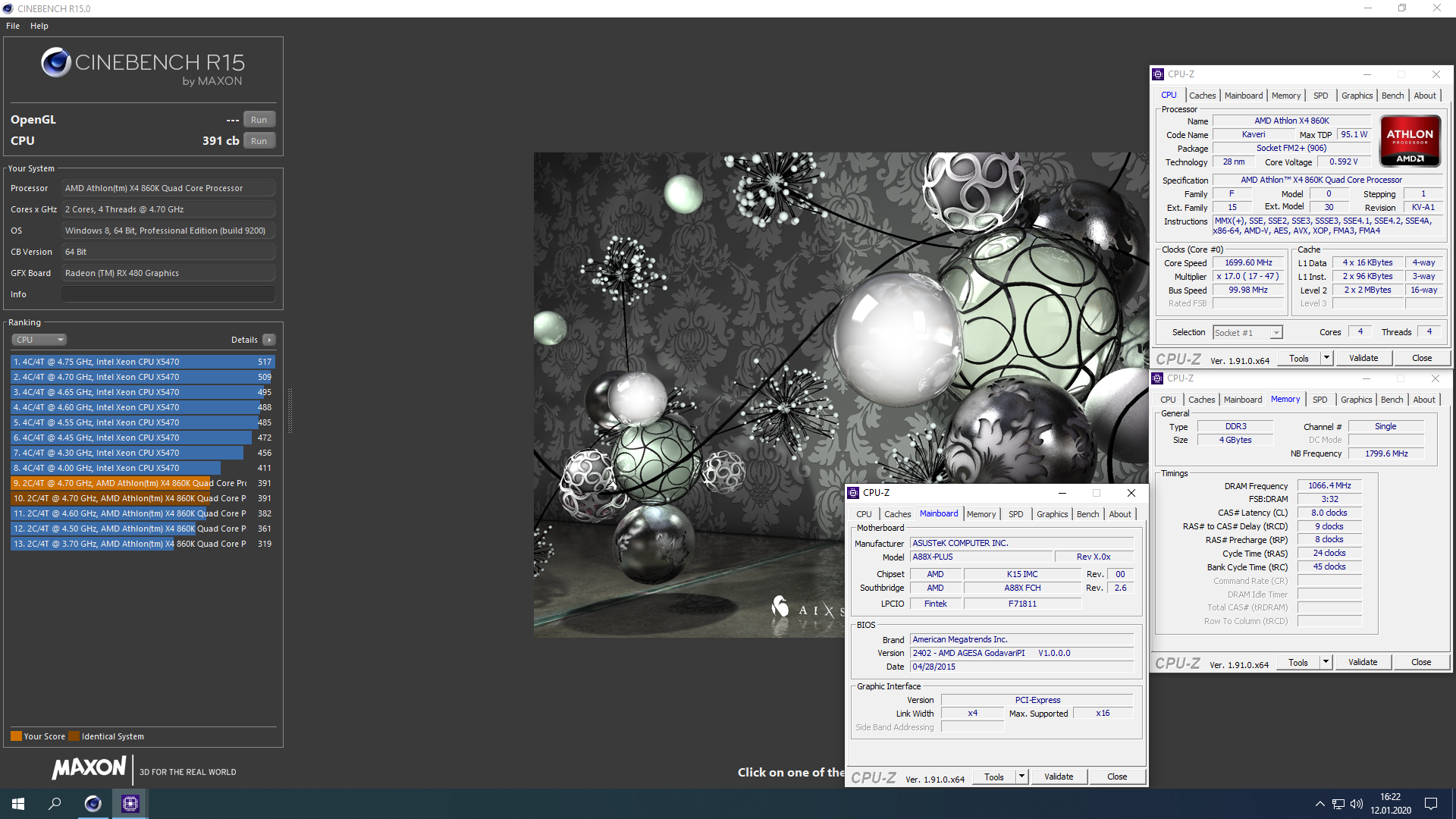1456x819 pixels.
Task: Click Close button in Memory CPU-Z window
Action: coord(1421,663)
